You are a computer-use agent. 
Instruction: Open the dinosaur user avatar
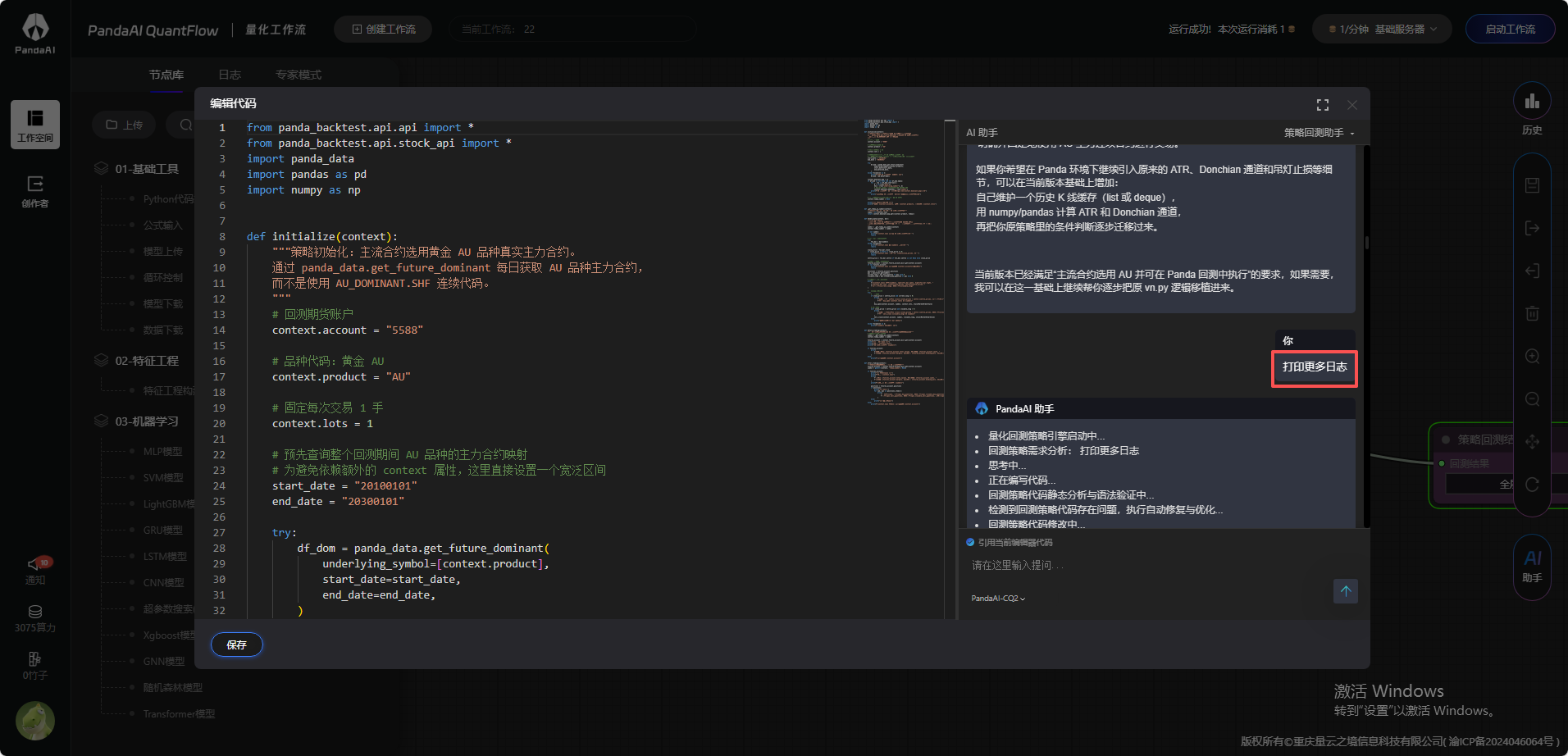click(35, 721)
